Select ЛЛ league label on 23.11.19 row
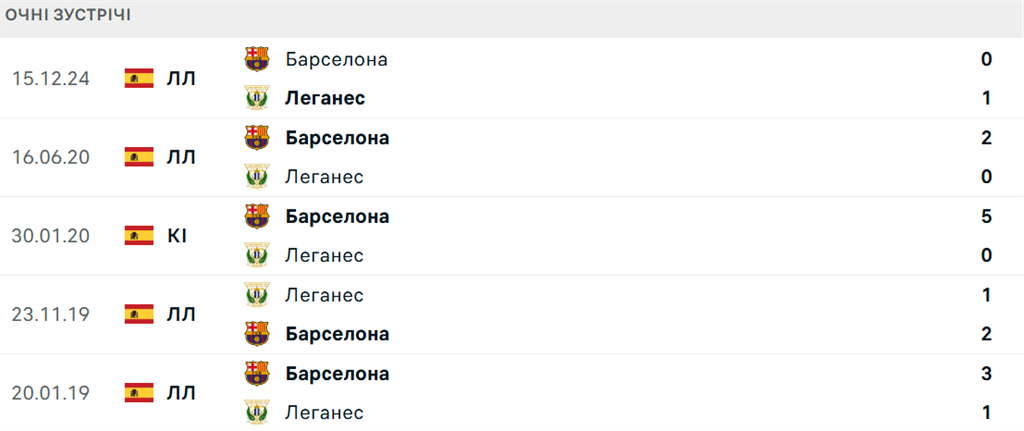The image size is (1024, 431). 181,314
